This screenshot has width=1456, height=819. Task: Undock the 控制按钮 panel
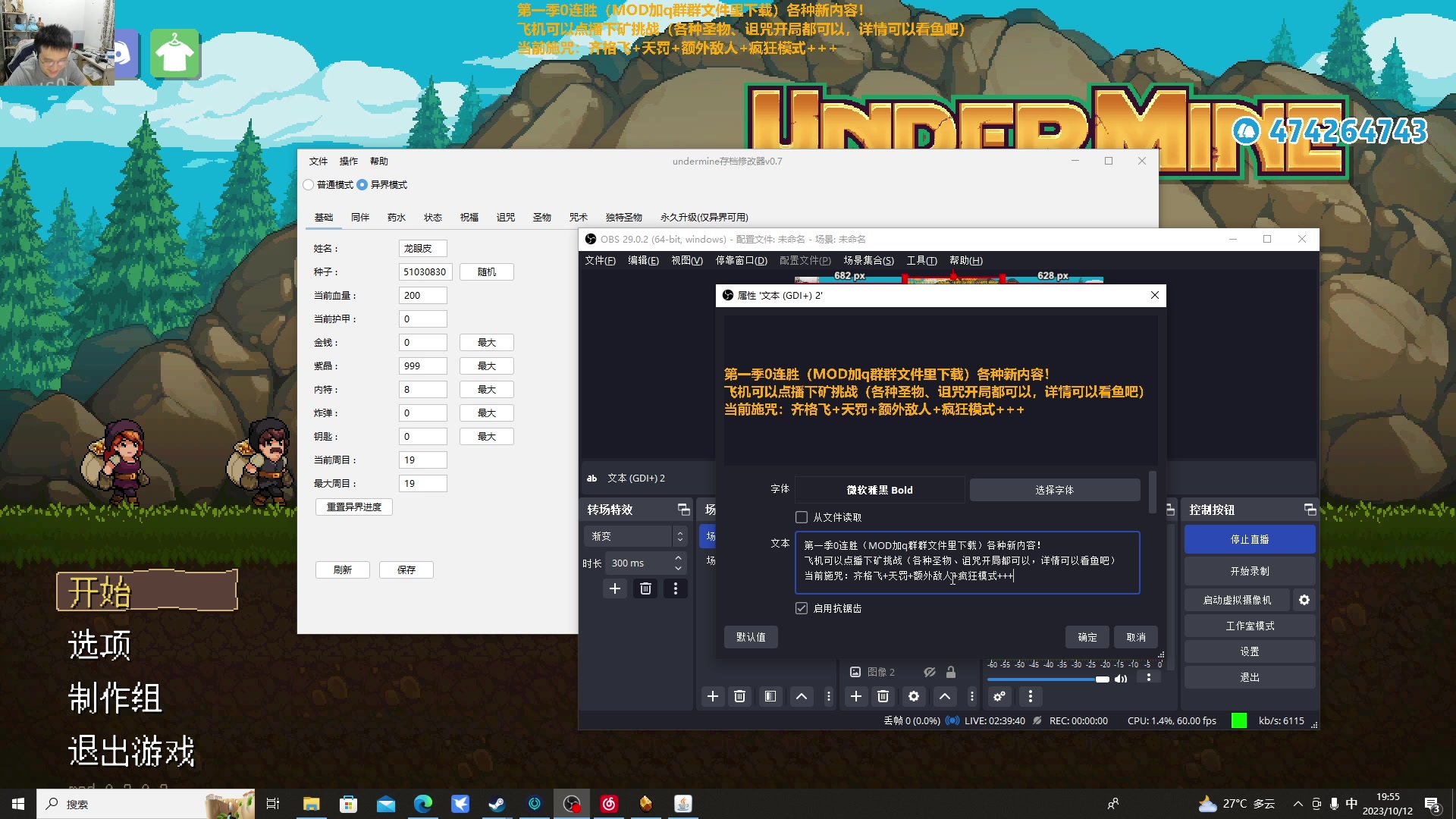click(x=1310, y=510)
